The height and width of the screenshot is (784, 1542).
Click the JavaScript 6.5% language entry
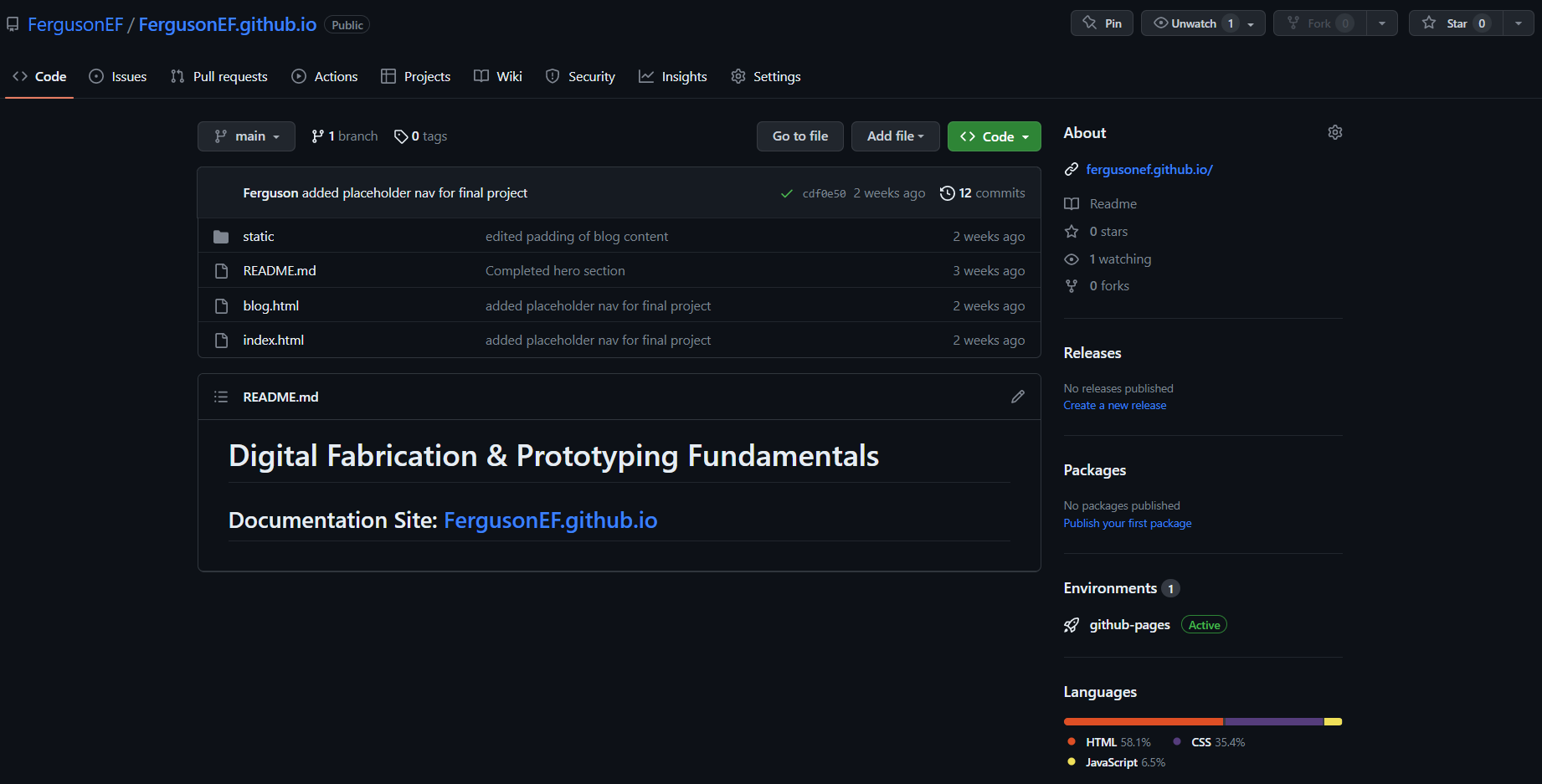pyautogui.click(x=1117, y=762)
